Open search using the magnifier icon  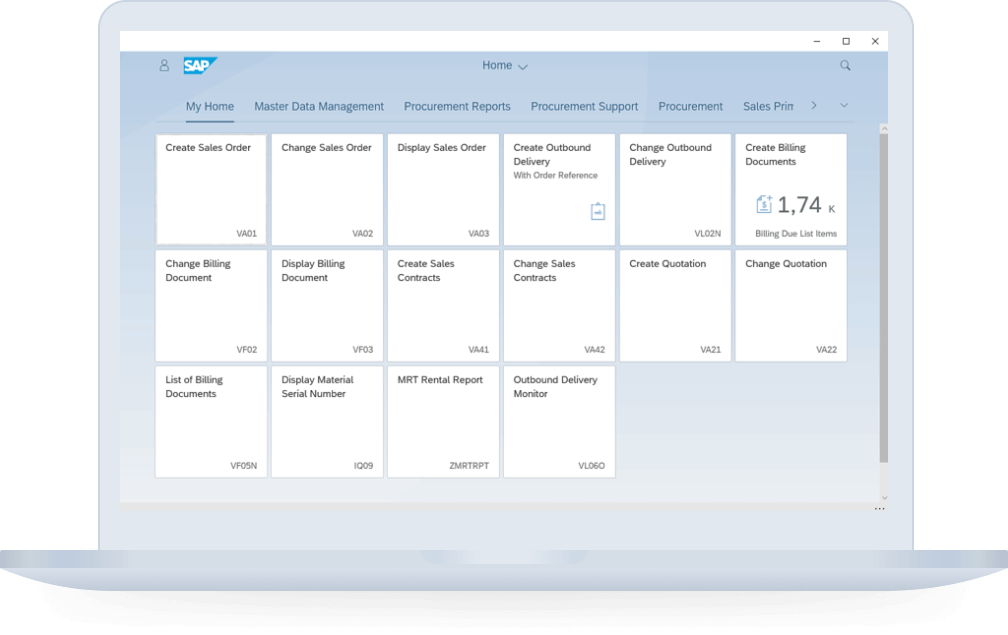pos(844,64)
